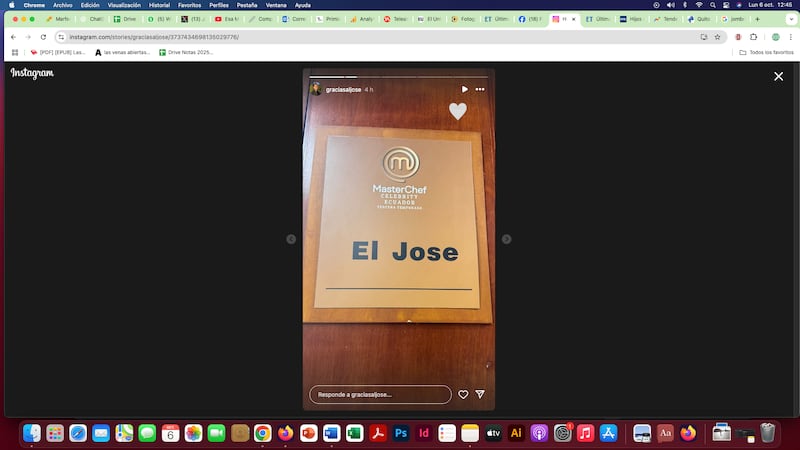Open the story's three-dot options menu
800x450 pixels.
(481, 89)
